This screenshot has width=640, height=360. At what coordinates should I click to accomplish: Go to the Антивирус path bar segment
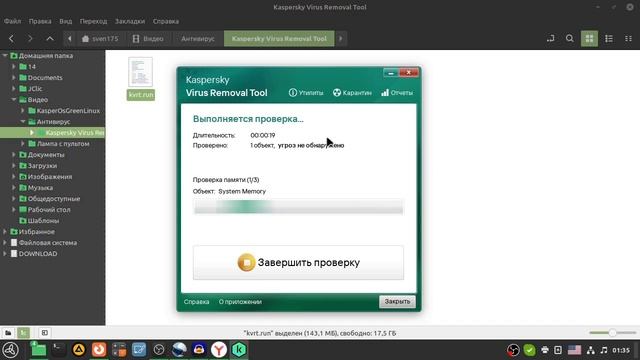tap(198, 39)
